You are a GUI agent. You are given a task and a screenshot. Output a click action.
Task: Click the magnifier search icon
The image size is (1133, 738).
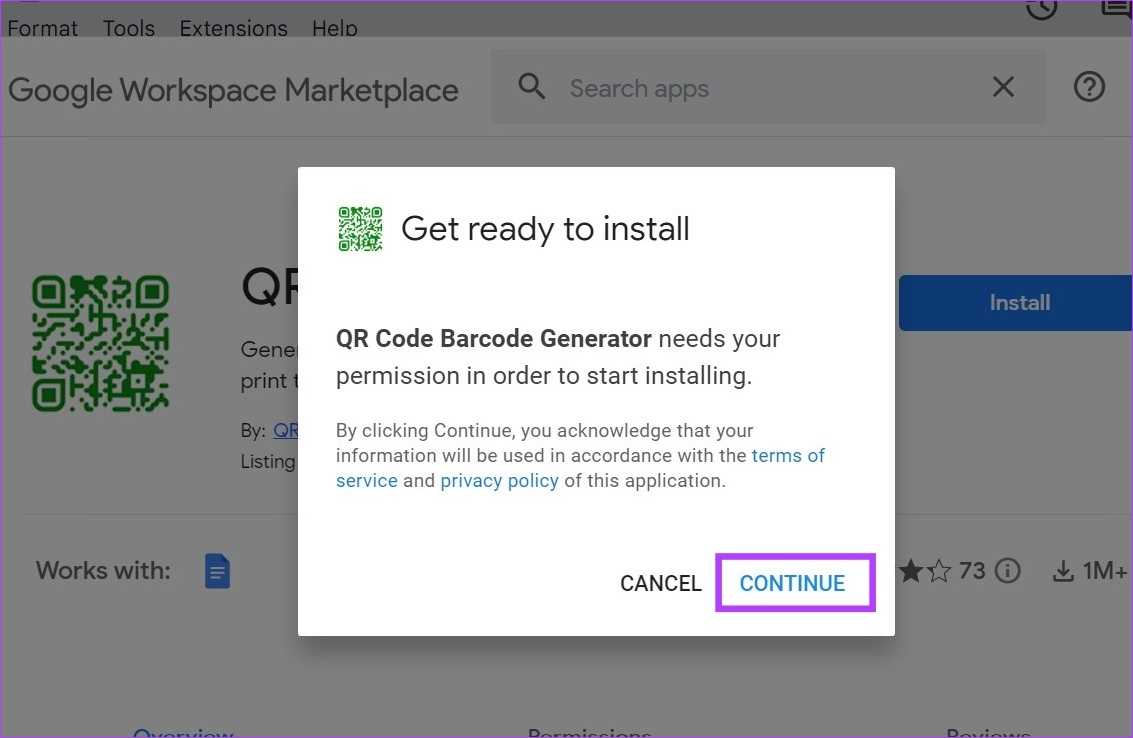click(532, 87)
